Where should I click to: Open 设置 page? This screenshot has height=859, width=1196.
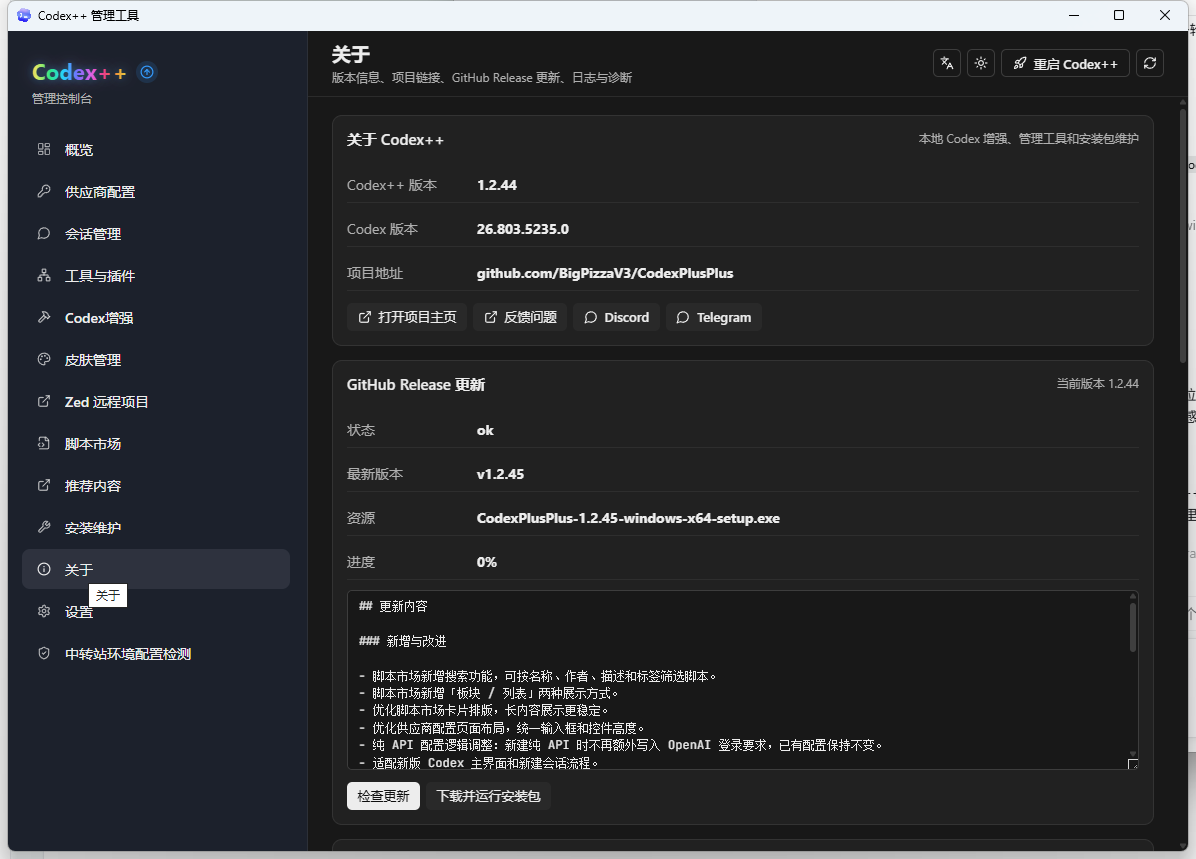coord(156,611)
